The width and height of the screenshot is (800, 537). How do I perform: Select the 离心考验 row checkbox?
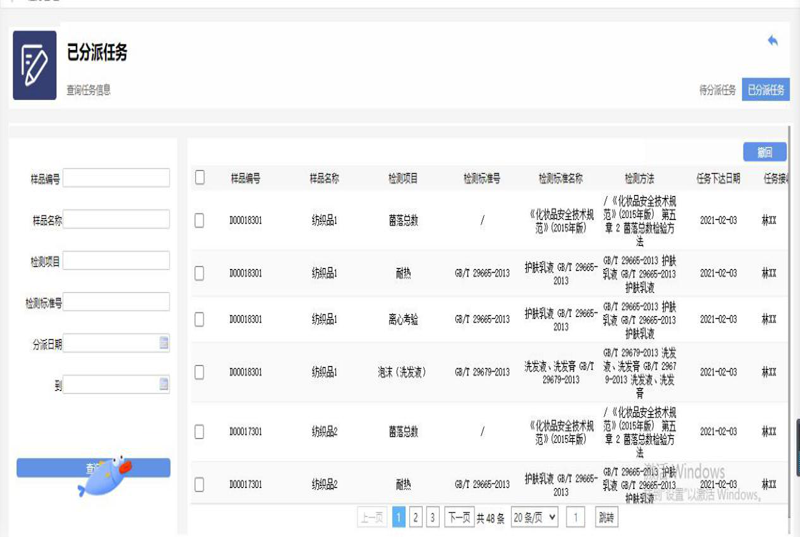(200, 319)
